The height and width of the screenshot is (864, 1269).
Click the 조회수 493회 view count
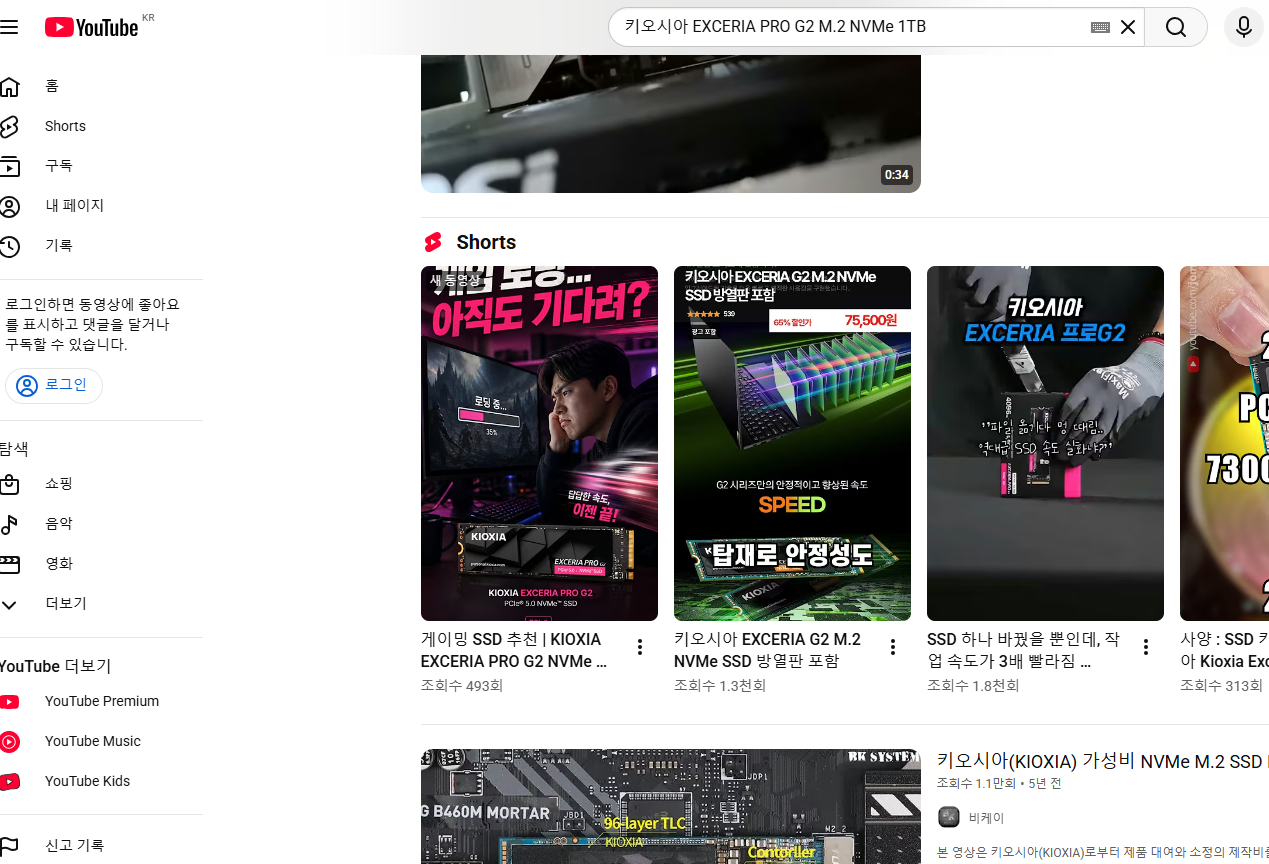[462, 686]
